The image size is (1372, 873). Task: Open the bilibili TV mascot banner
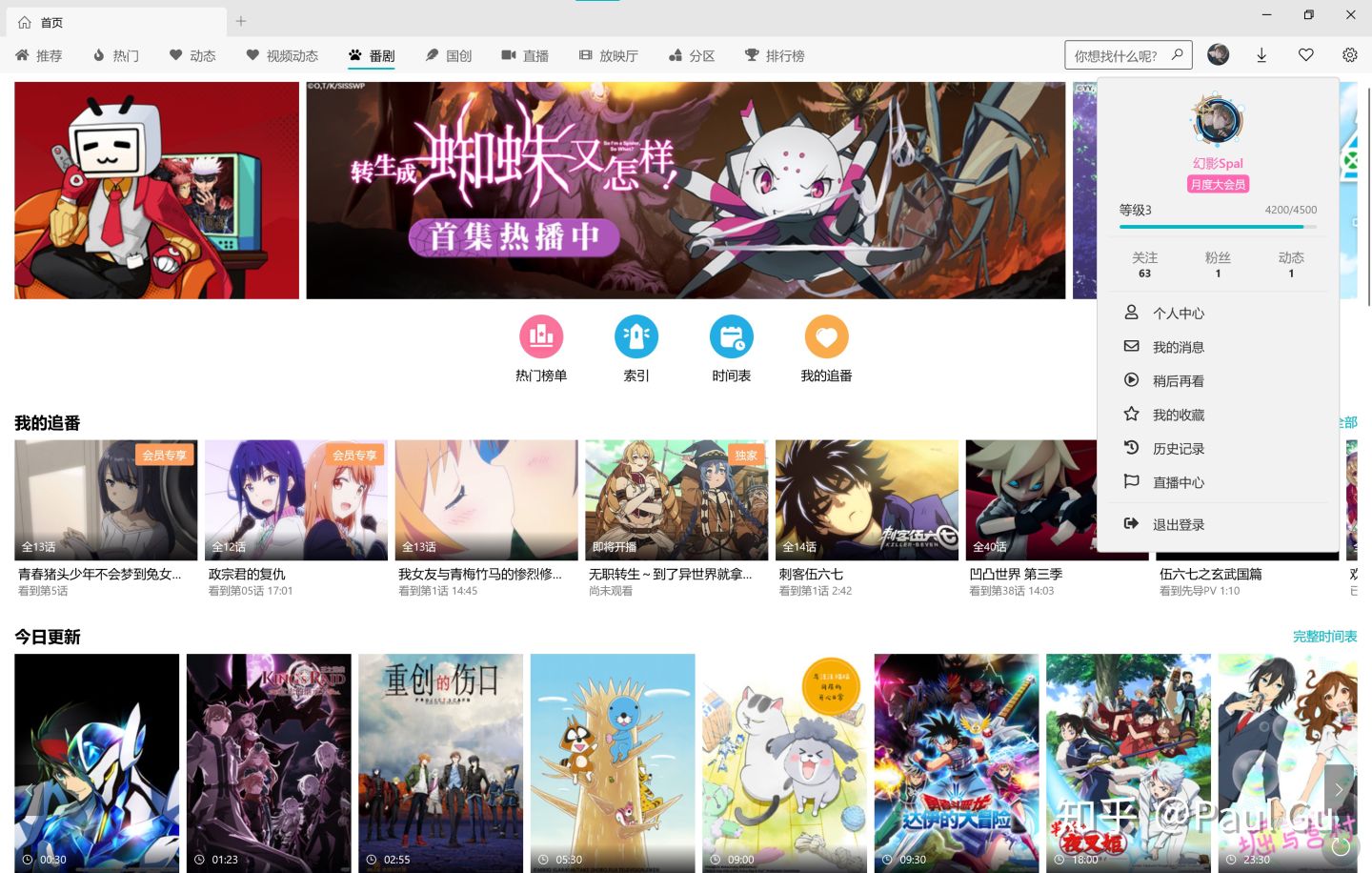click(x=156, y=191)
